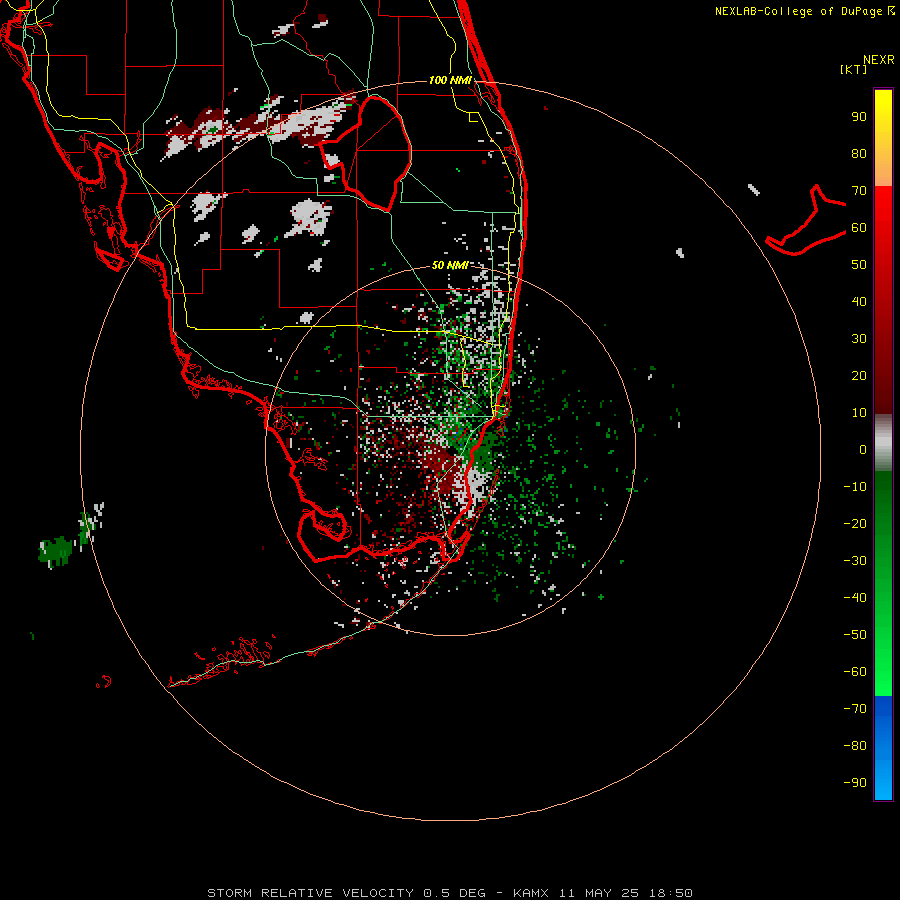Select the NEXR label above the scale
Screen dimensions: 900x900
point(879,60)
